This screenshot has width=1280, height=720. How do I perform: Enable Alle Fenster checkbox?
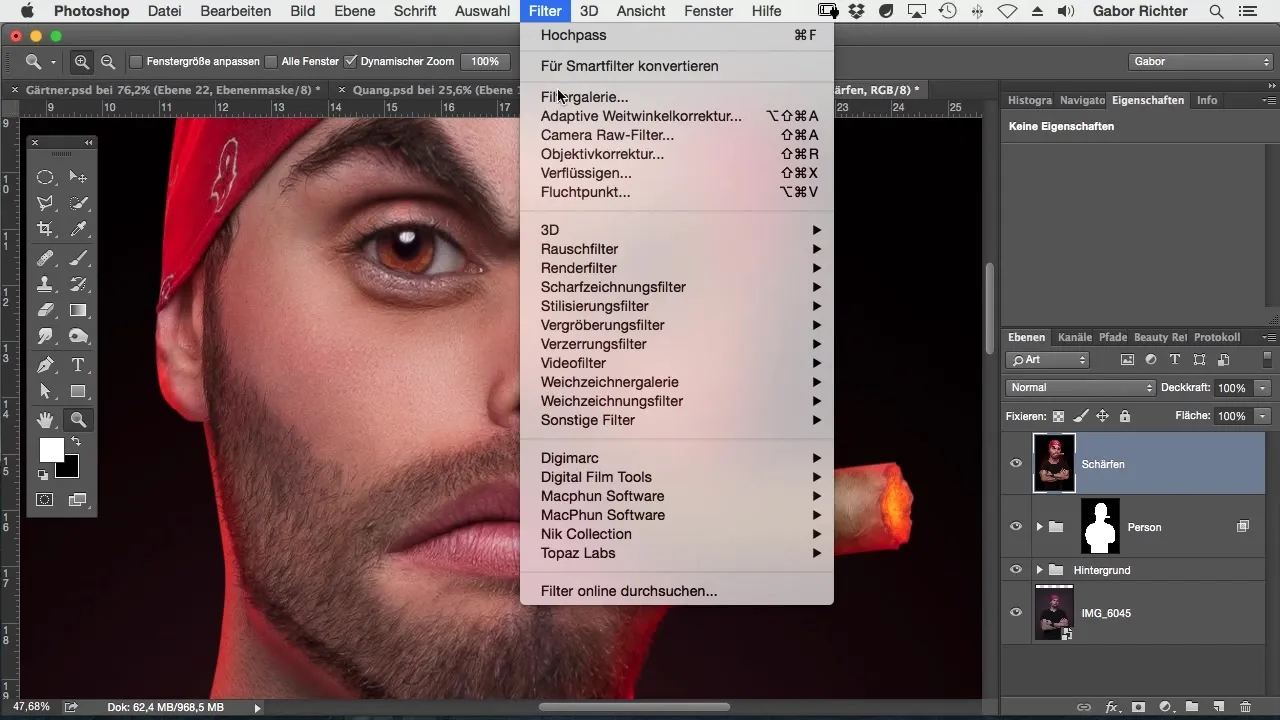click(x=271, y=62)
